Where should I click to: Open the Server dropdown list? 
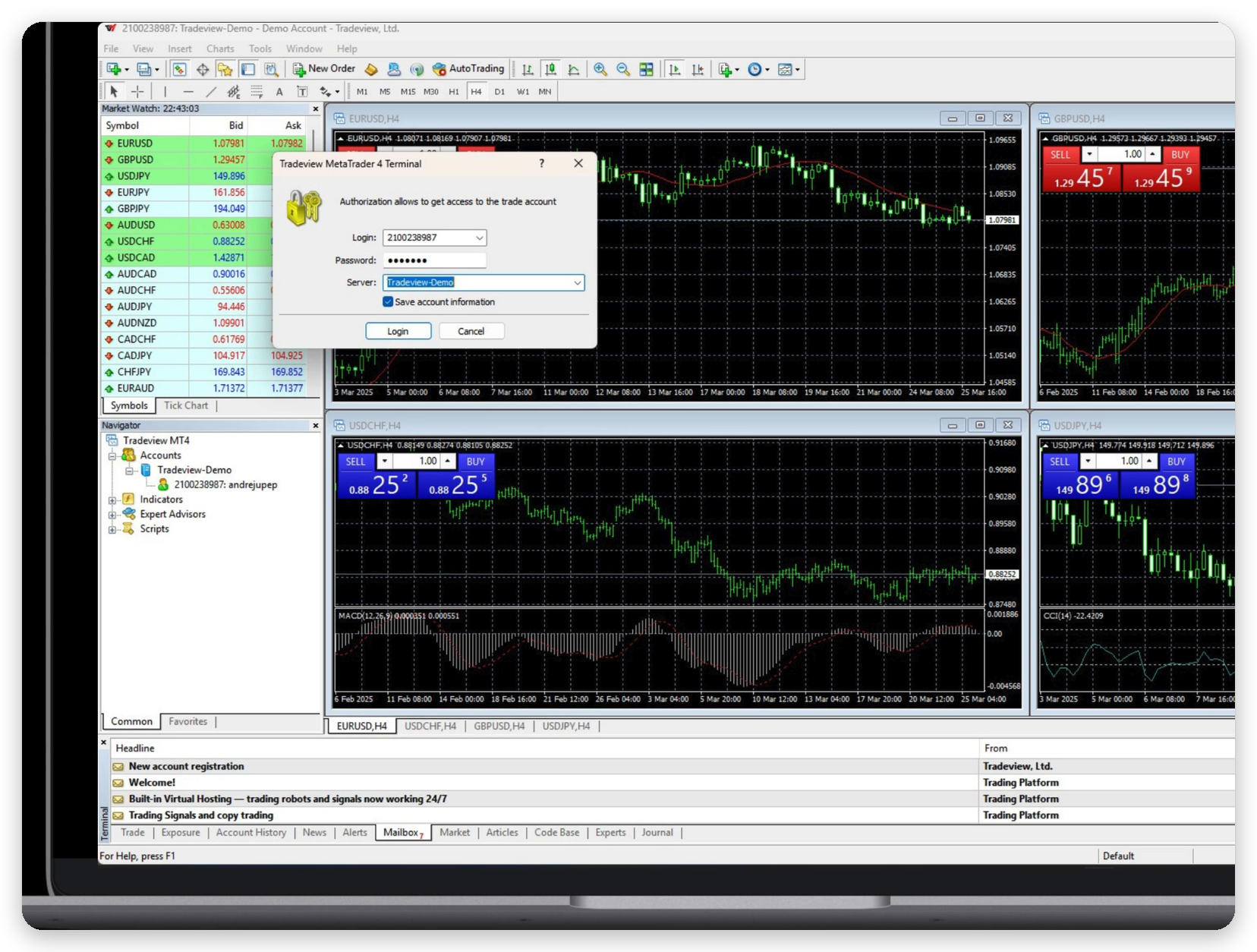click(x=578, y=282)
